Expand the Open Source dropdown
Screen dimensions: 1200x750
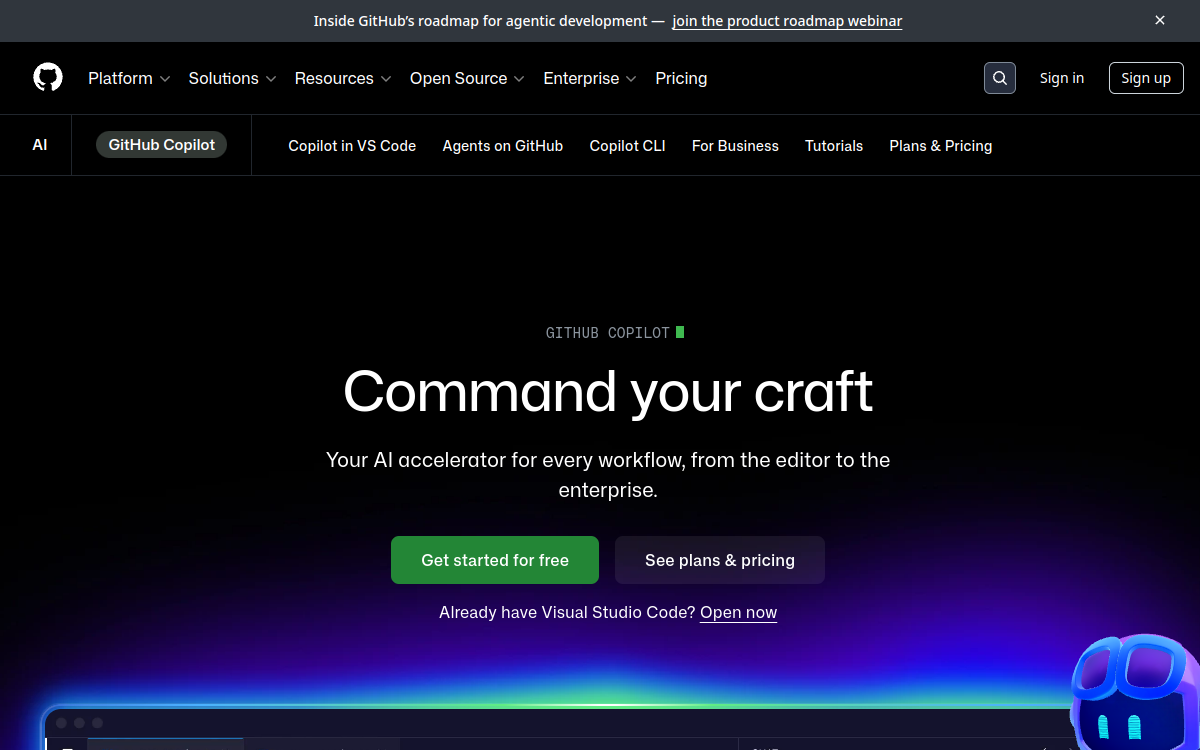pyautogui.click(x=466, y=78)
